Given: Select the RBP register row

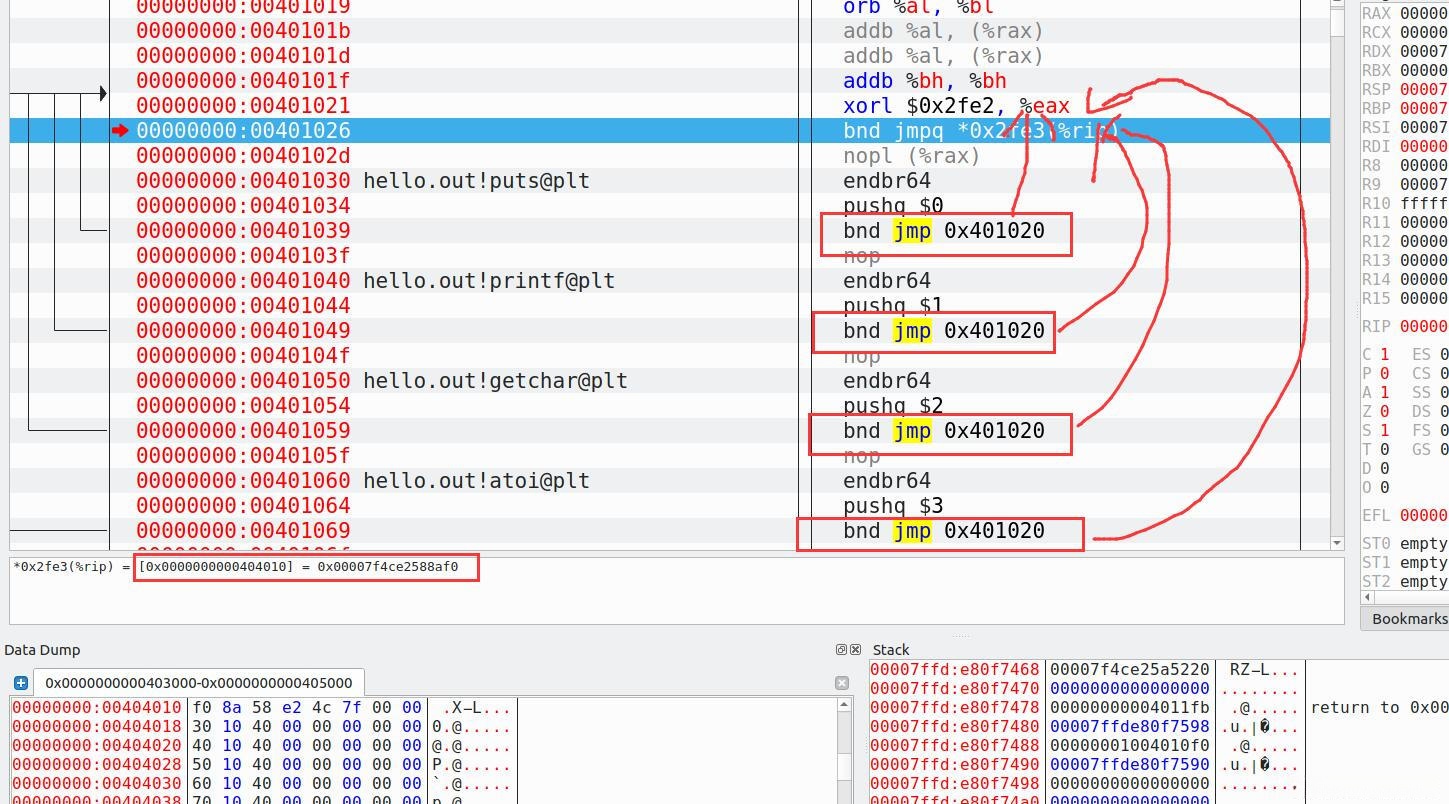Looking at the screenshot, I should point(1405,108).
